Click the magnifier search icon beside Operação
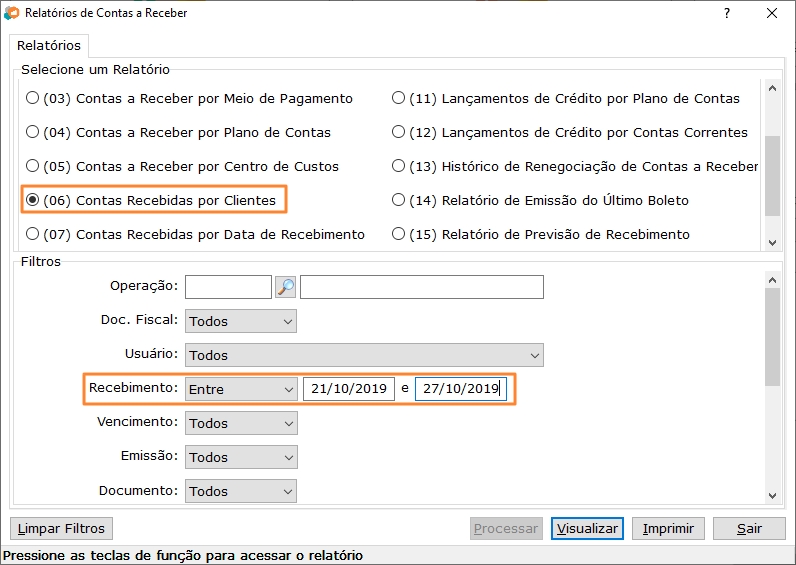 [285, 287]
